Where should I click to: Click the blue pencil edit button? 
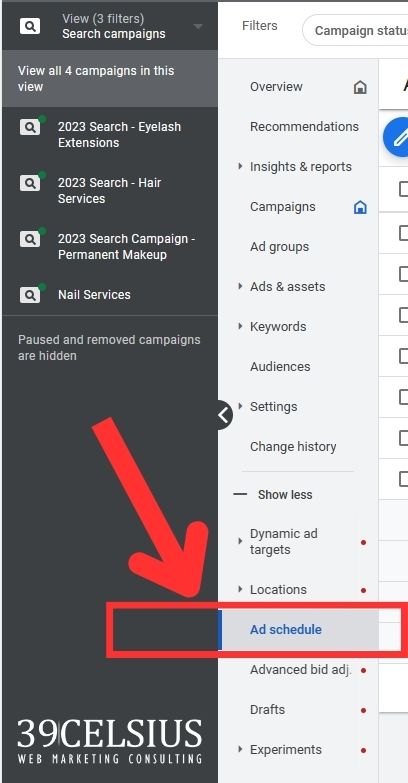point(397,137)
